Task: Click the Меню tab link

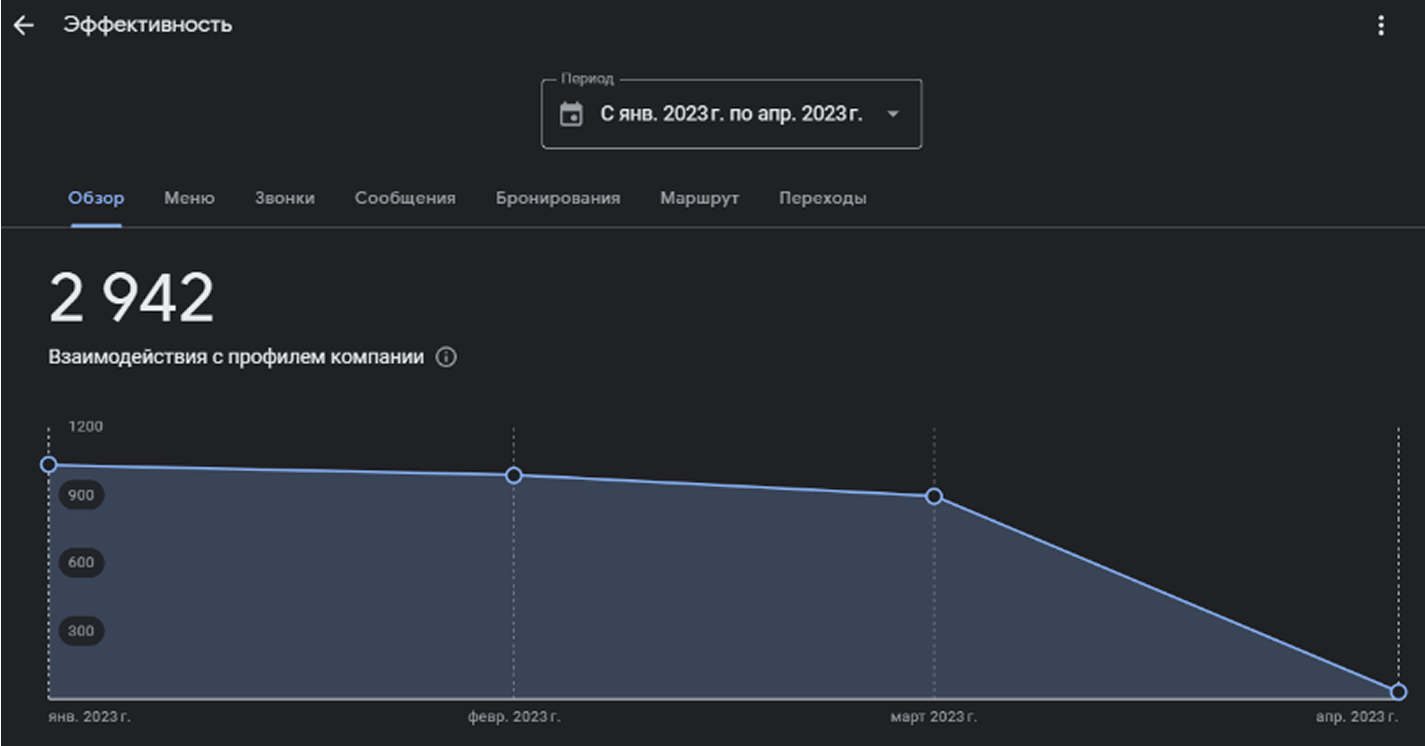Action: (188, 198)
